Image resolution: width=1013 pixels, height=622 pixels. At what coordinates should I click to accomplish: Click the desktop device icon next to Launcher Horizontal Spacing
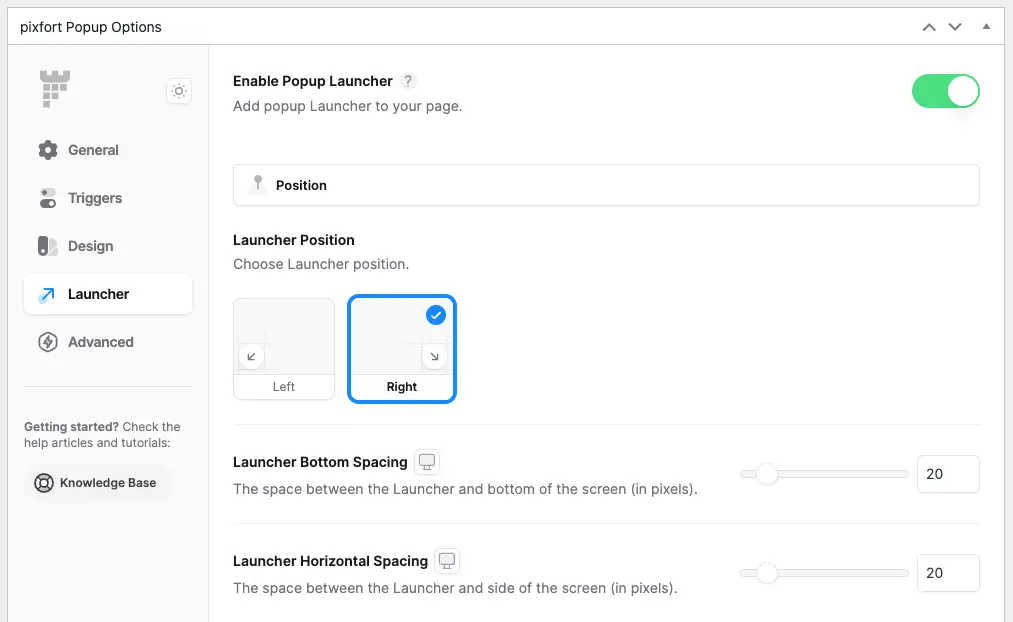(446, 561)
